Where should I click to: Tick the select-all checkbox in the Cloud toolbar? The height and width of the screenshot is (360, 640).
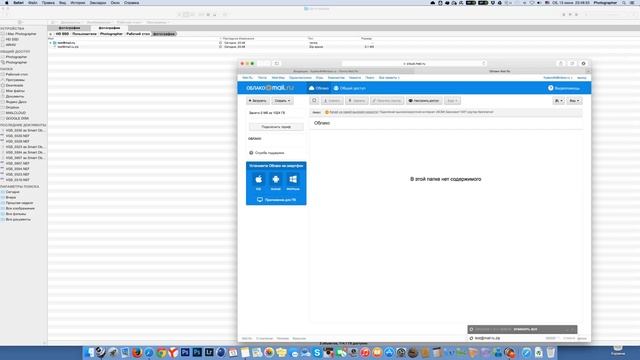[x=314, y=100]
